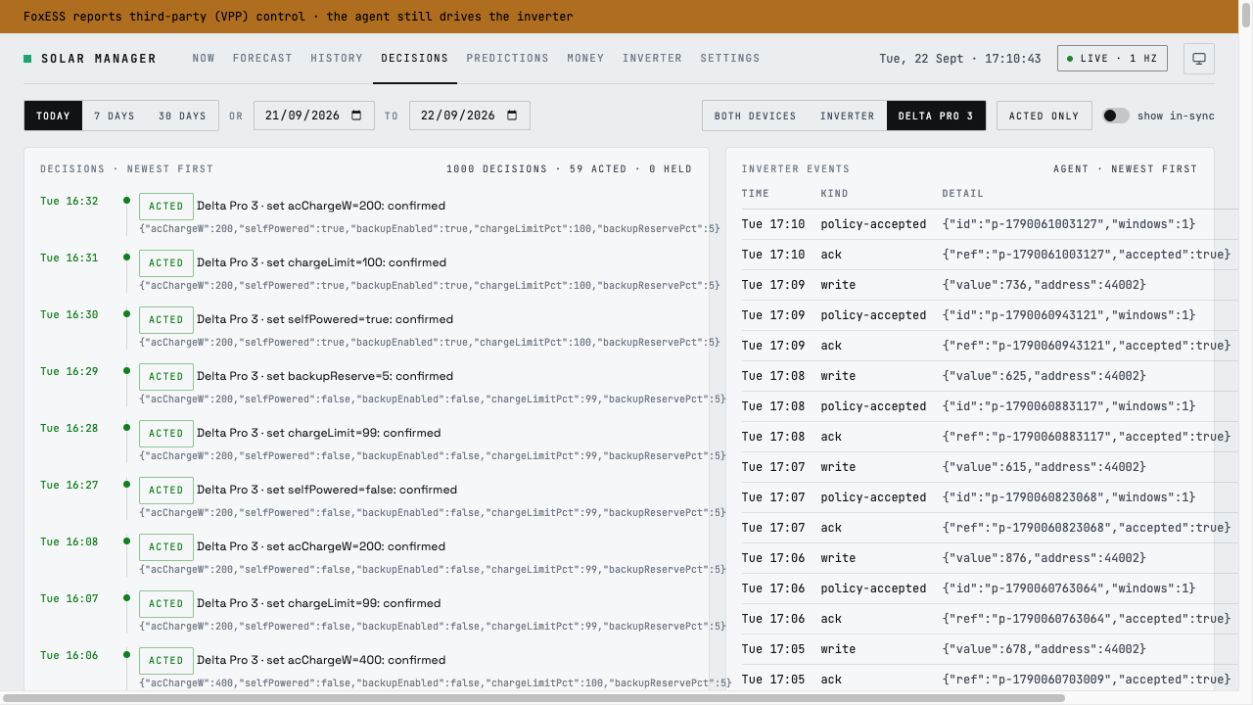
Task: Click 'Delta Pro 3 · set chargeLimit=99: confirmed' at 16:07
Action: coord(319,604)
